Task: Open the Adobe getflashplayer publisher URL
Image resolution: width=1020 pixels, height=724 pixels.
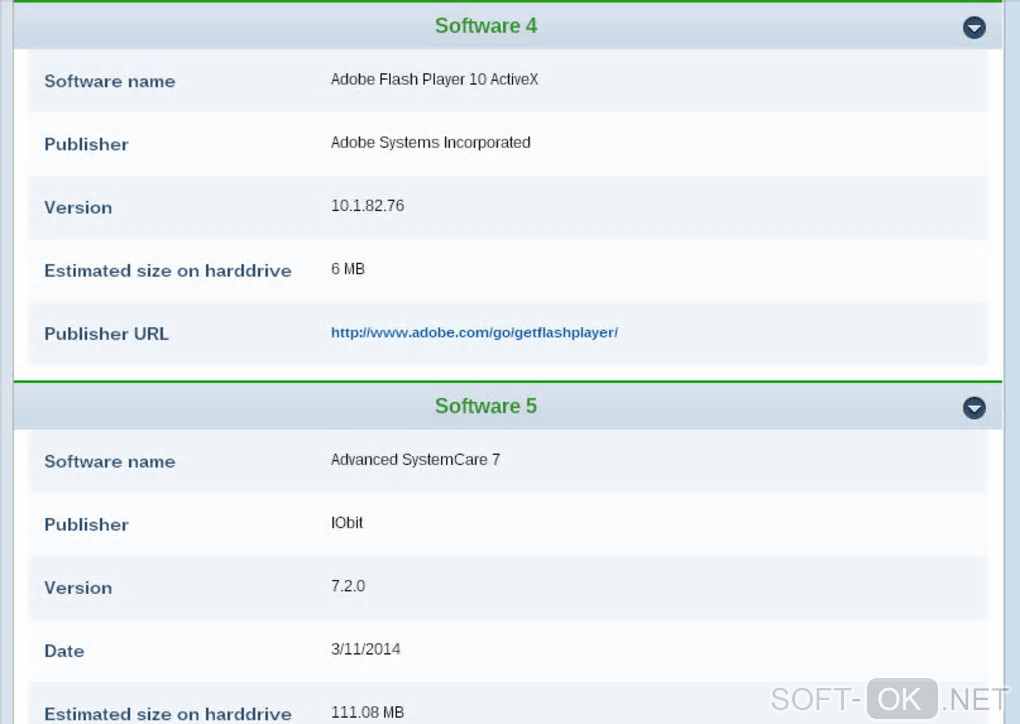Action: pos(474,333)
